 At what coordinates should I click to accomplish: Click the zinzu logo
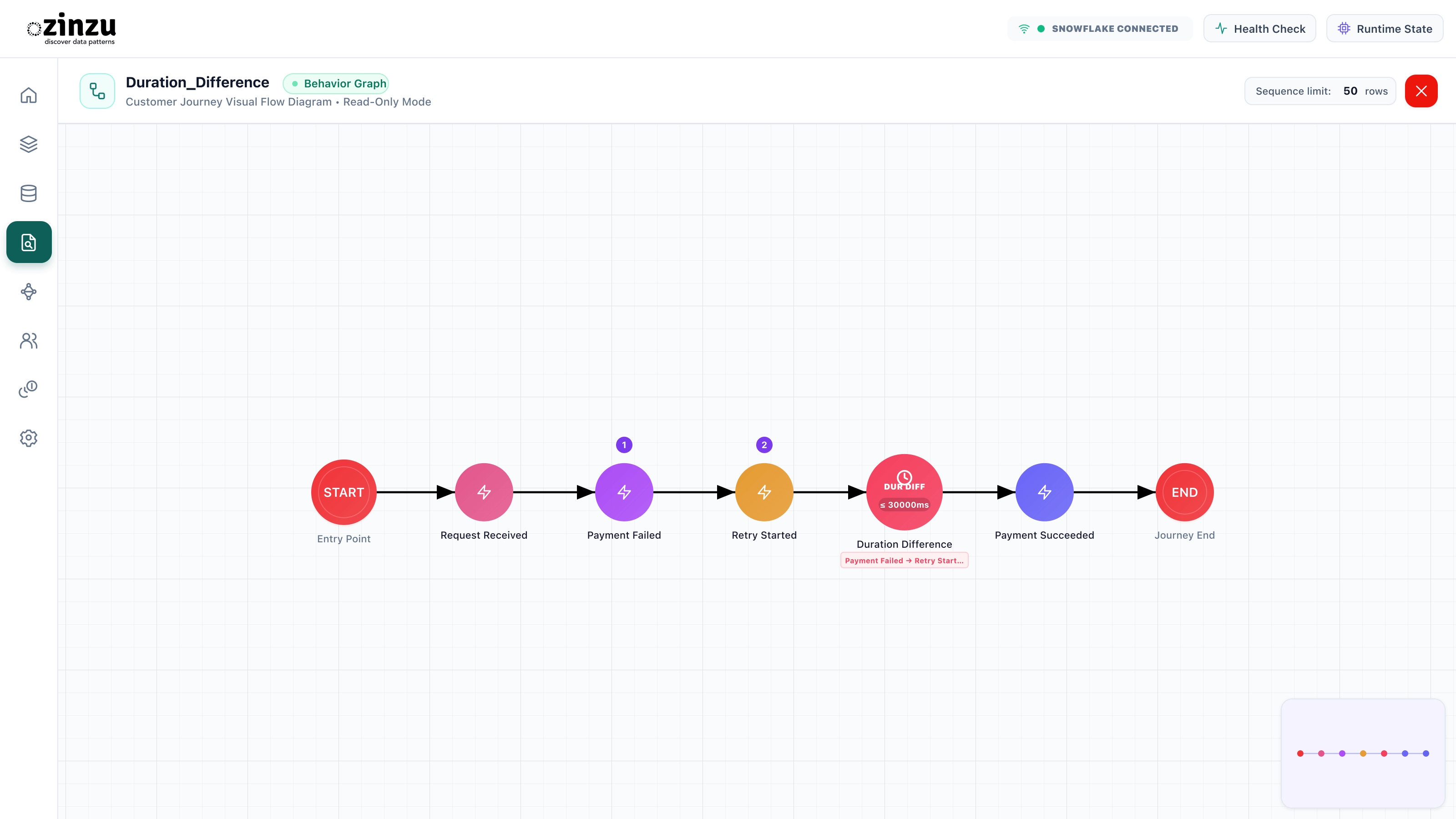pyautogui.click(x=72, y=28)
